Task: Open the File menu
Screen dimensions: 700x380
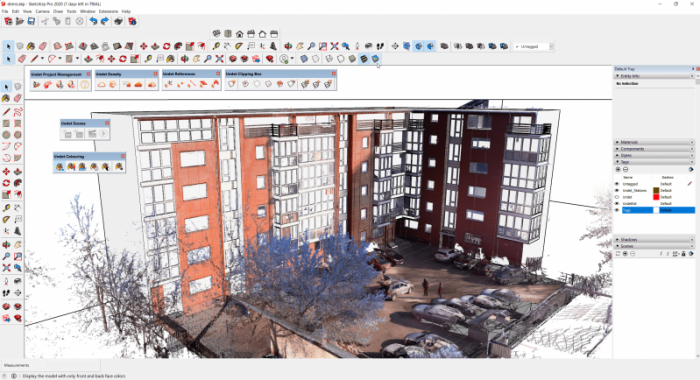Action: 5,11
